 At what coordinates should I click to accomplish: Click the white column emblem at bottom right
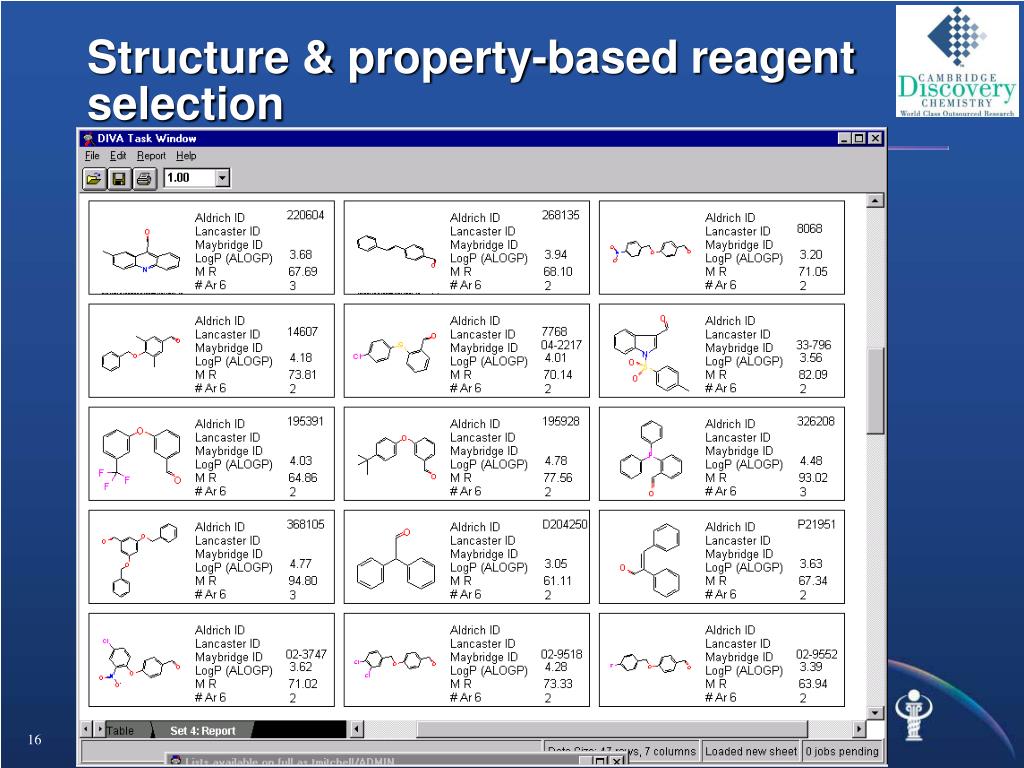click(913, 715)
